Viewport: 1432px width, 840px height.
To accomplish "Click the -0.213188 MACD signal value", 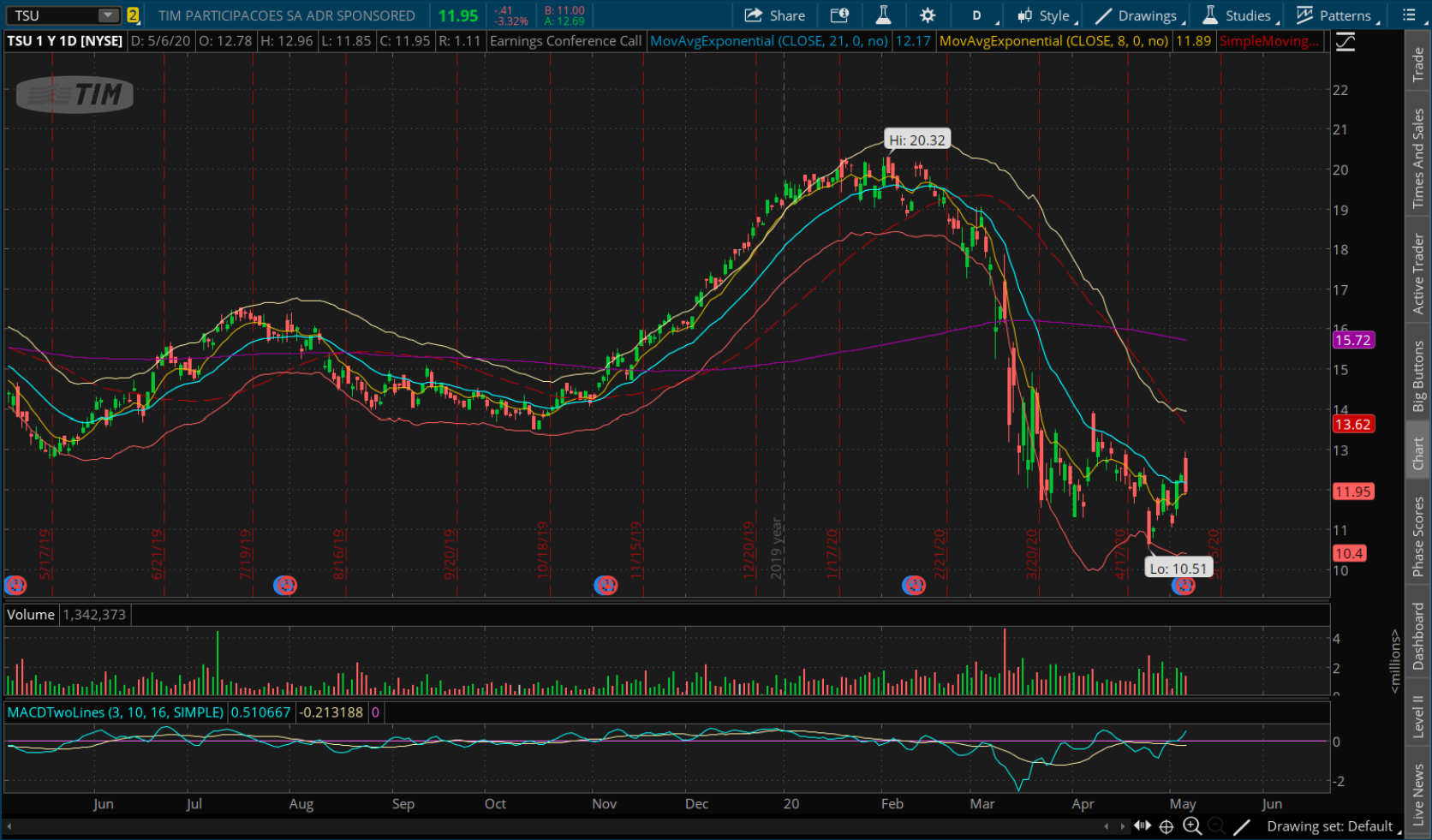I will click(x=331, y=712).
